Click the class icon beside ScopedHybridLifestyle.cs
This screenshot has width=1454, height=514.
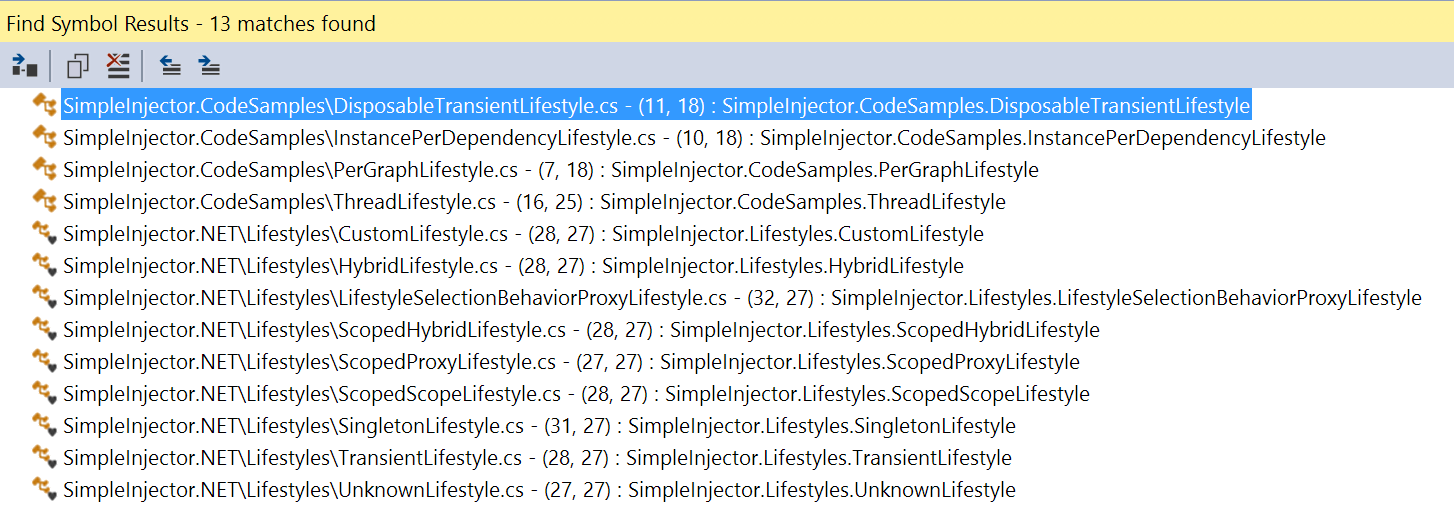point(44,329)
